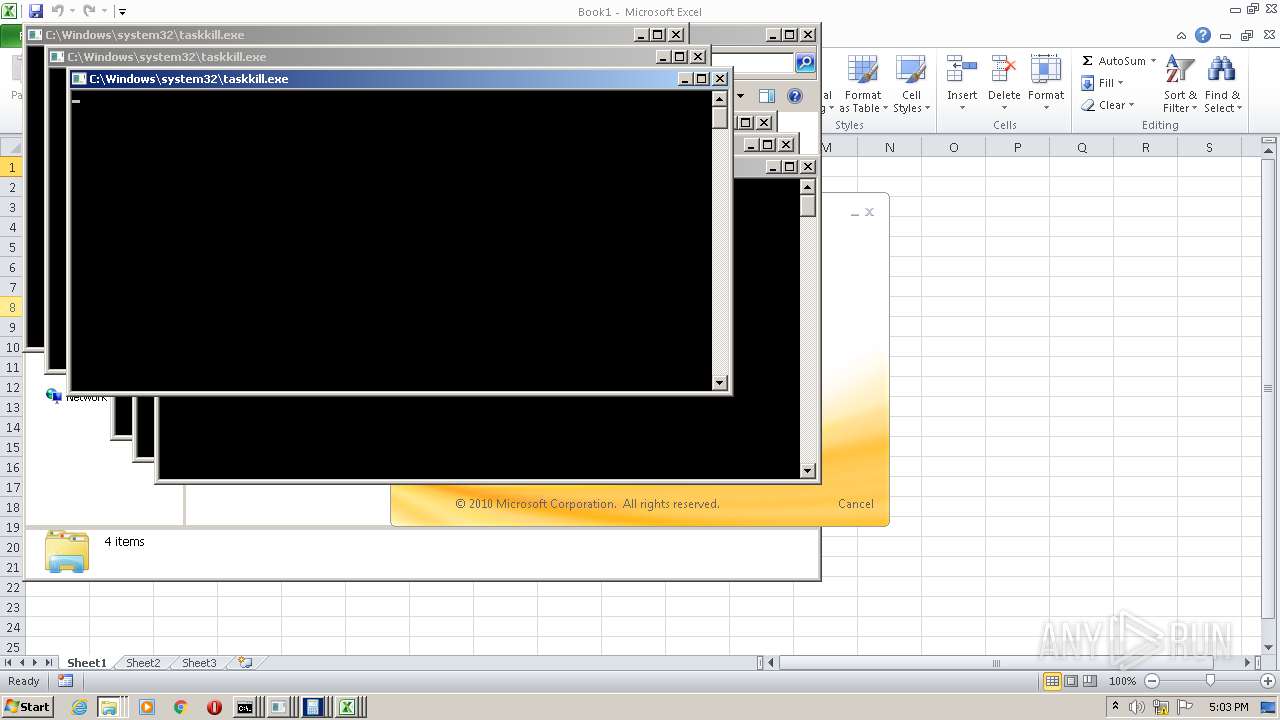Click the Format as Table icon
Viewport: 1280px width, 720px height.
point(862,70)
